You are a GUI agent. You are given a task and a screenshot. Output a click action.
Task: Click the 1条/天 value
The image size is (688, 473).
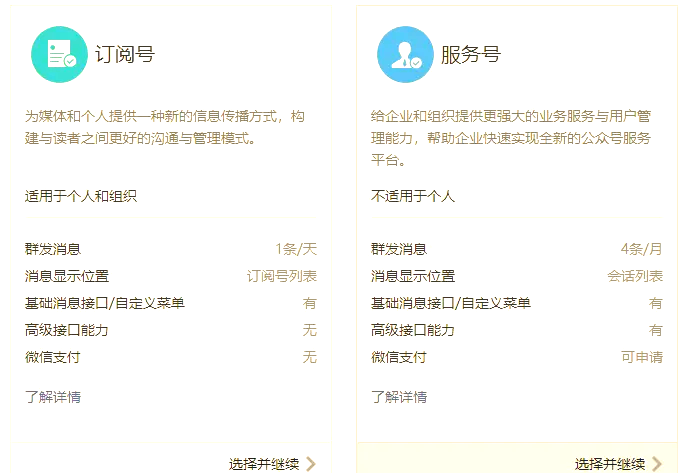click(x=296, y=249)
